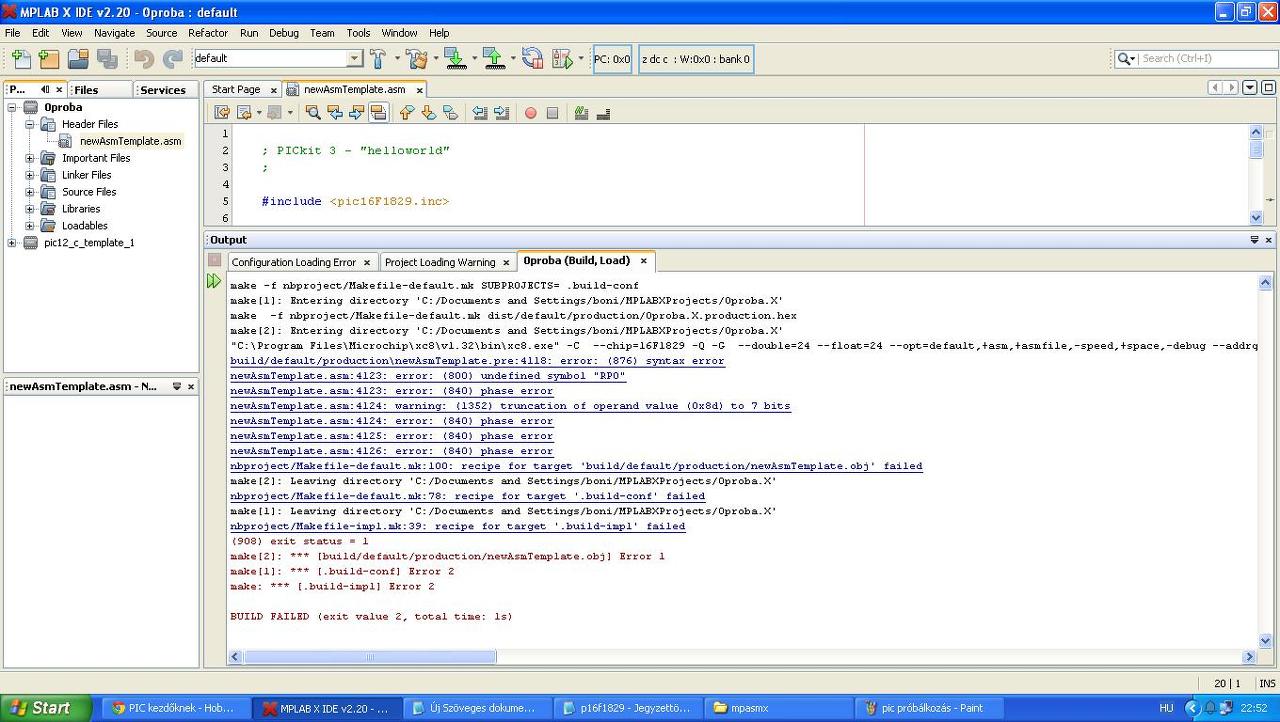Redo the last undone edit

(x=173, y=59)
